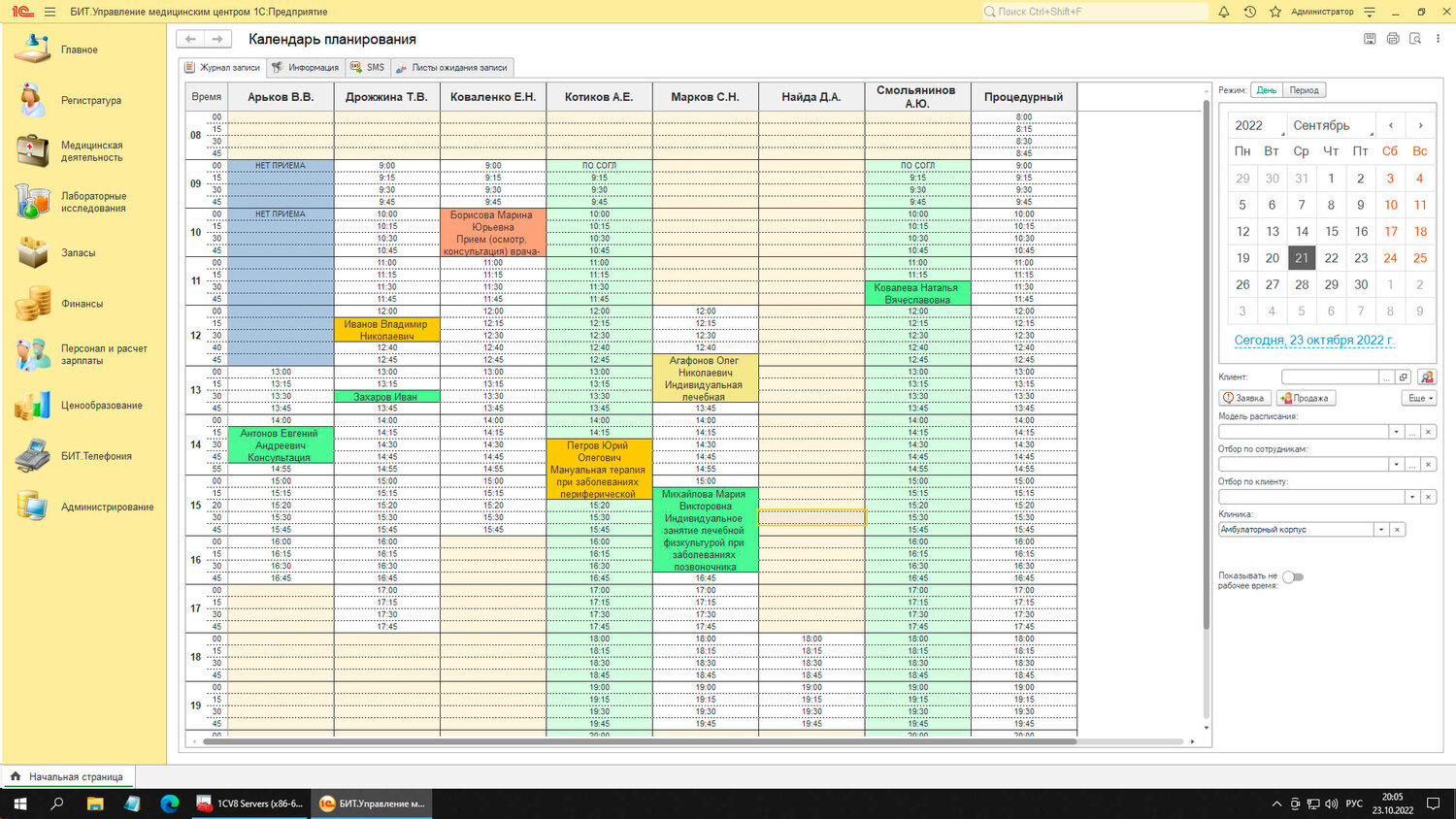Viewport: 1456px width, 819px height.
Task: Click the client card icon beside Клиент
Action: coord(1426,377)
